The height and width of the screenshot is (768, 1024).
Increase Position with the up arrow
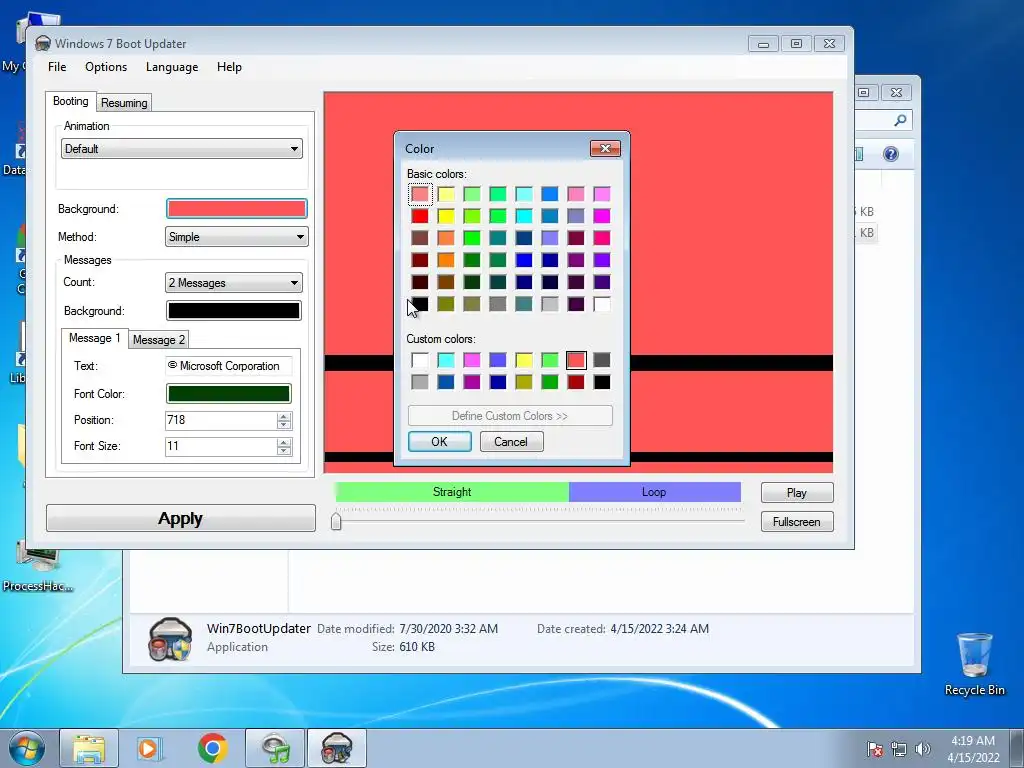284,416
